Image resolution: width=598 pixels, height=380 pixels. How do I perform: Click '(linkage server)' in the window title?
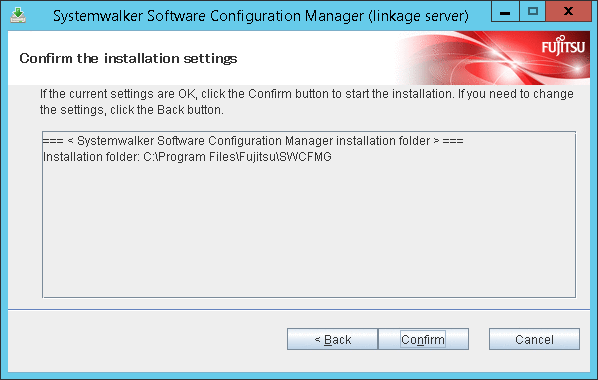pos(418,16)
